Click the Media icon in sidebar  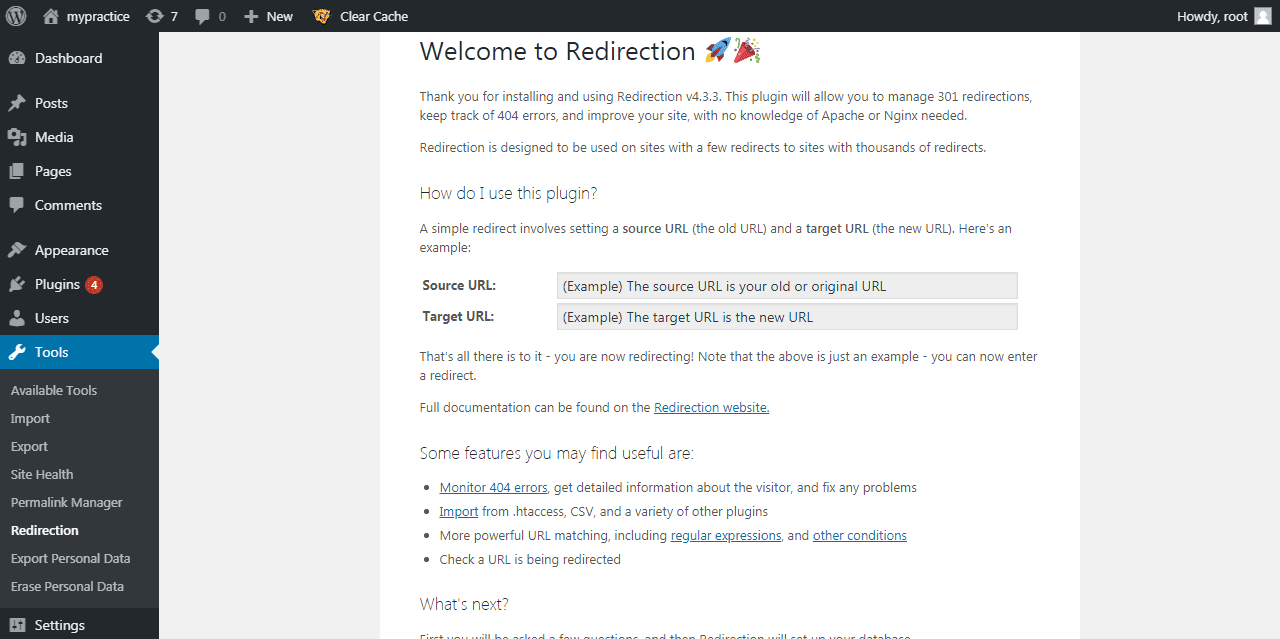point(17,137)
